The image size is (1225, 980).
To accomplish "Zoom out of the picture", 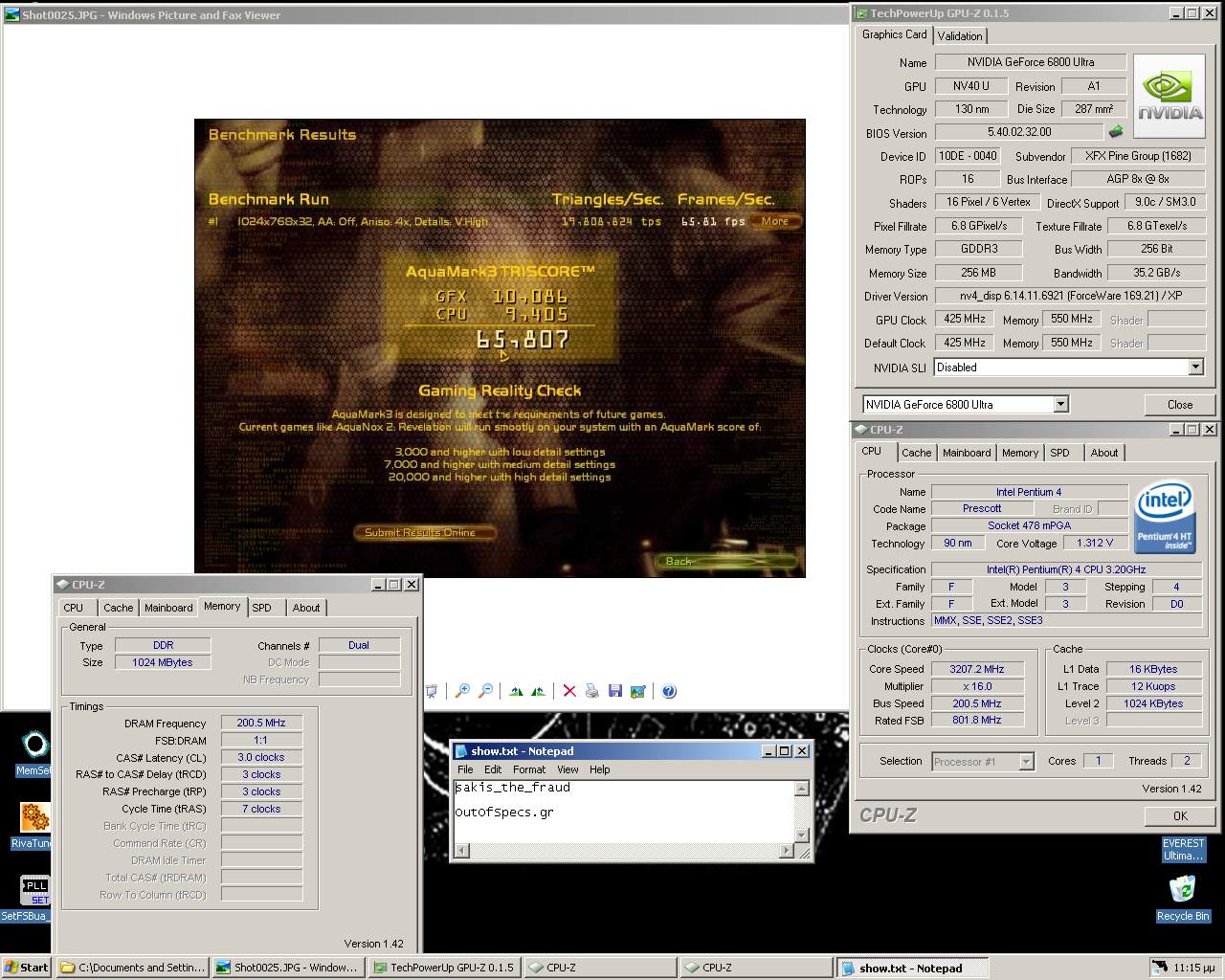I will (485, 691).
